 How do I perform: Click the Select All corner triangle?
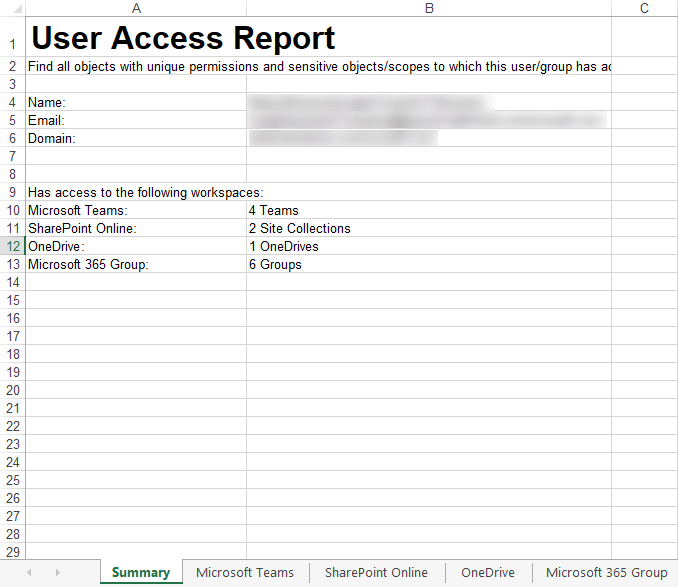(x=16, y=8)
